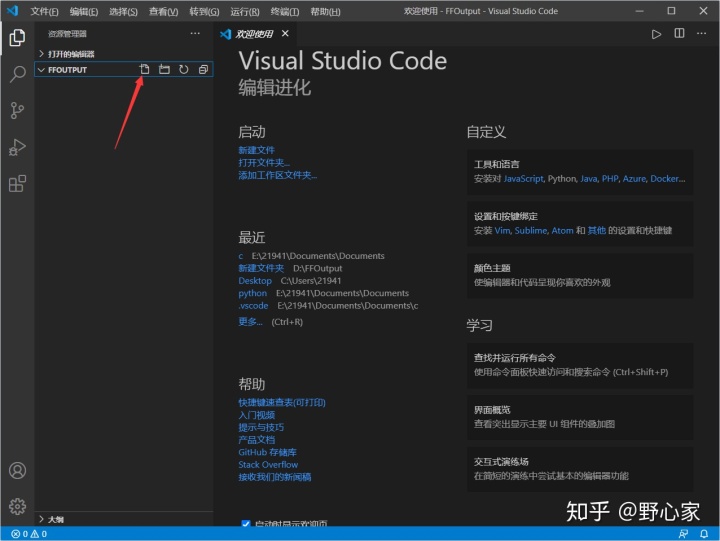Click the 添加工作区文件夹... link
Screen dimensions: 720x541
point(278,175)
